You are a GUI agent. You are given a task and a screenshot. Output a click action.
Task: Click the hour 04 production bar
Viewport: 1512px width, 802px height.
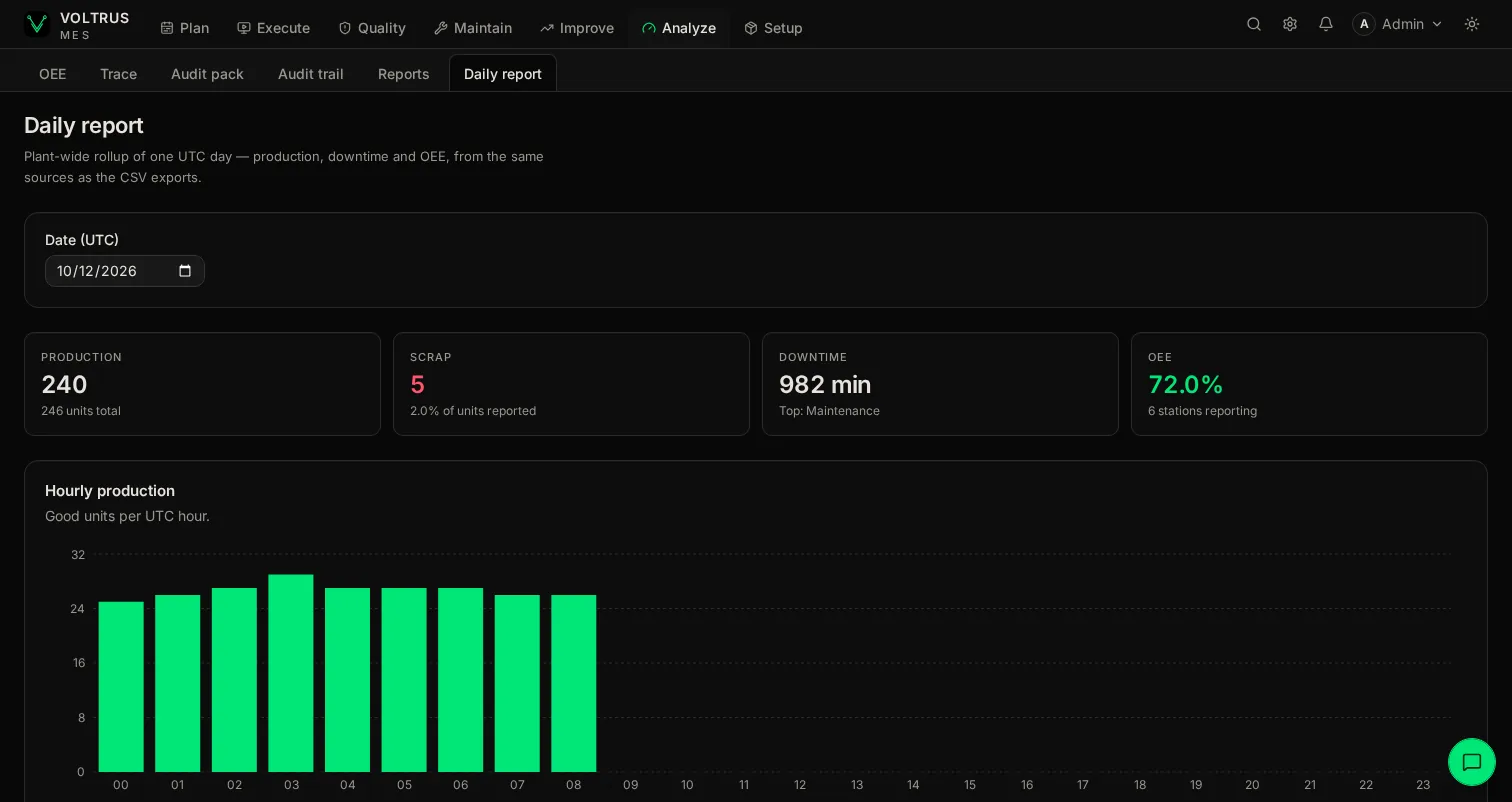point(348,680)
